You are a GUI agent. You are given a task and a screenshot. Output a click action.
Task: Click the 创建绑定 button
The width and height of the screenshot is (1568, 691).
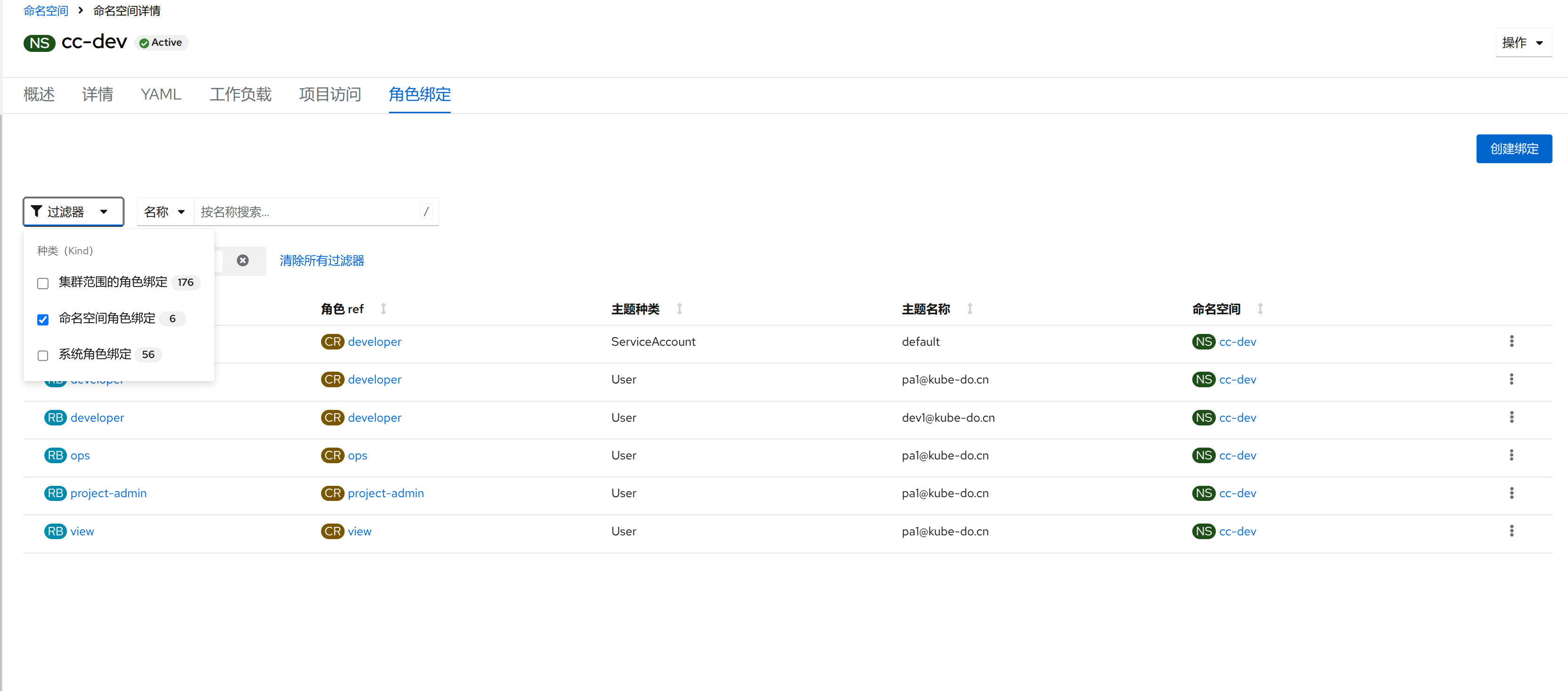pos(1513,149)
